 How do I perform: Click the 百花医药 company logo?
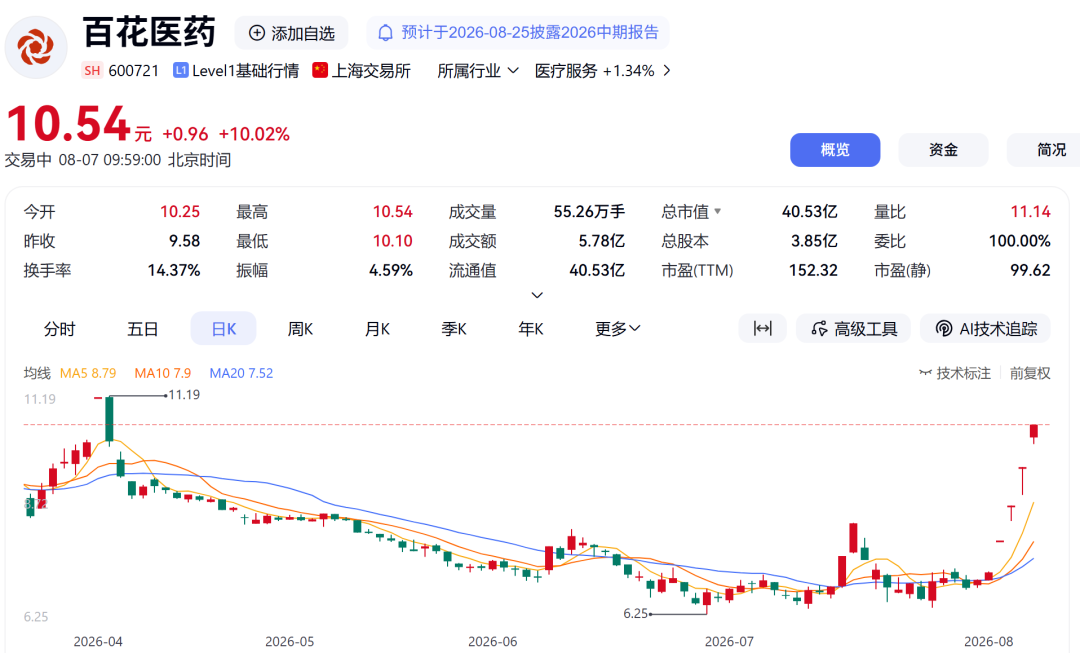tap(36, 48)
